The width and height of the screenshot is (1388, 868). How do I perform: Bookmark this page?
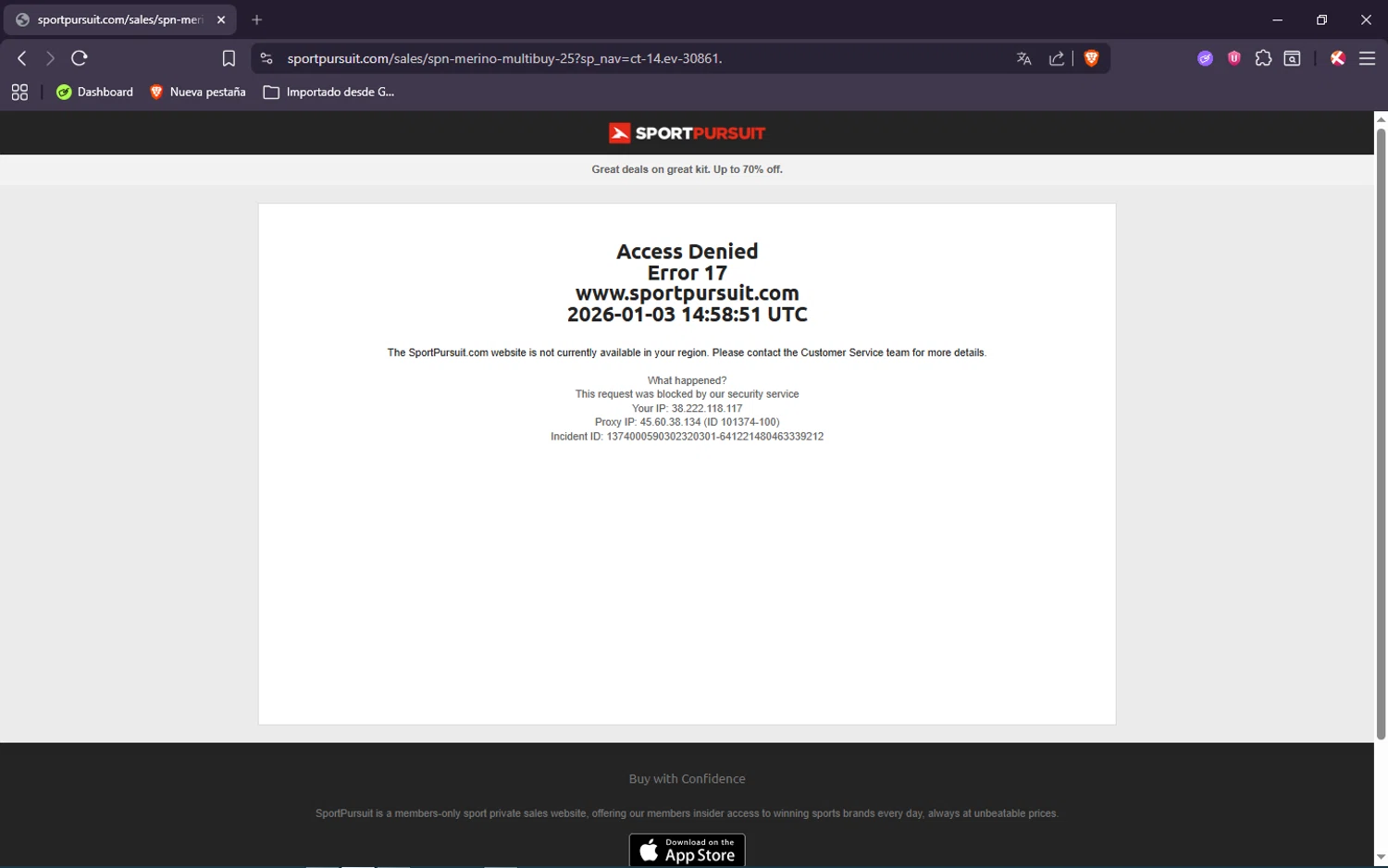(x=229, y=58)
